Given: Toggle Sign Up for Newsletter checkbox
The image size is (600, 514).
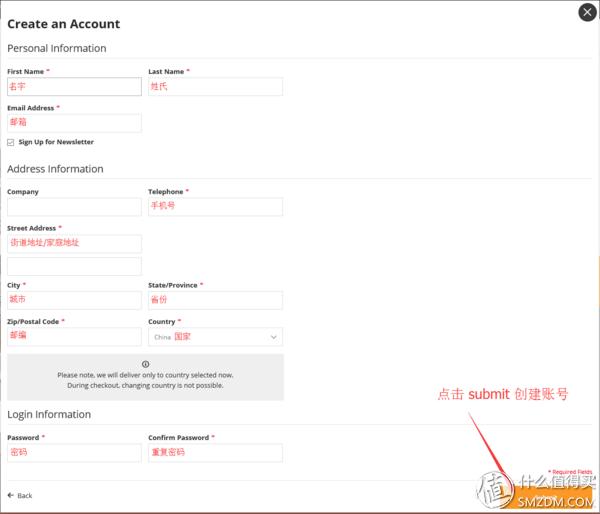Looking at the screenshot, I should coord(11,143).
